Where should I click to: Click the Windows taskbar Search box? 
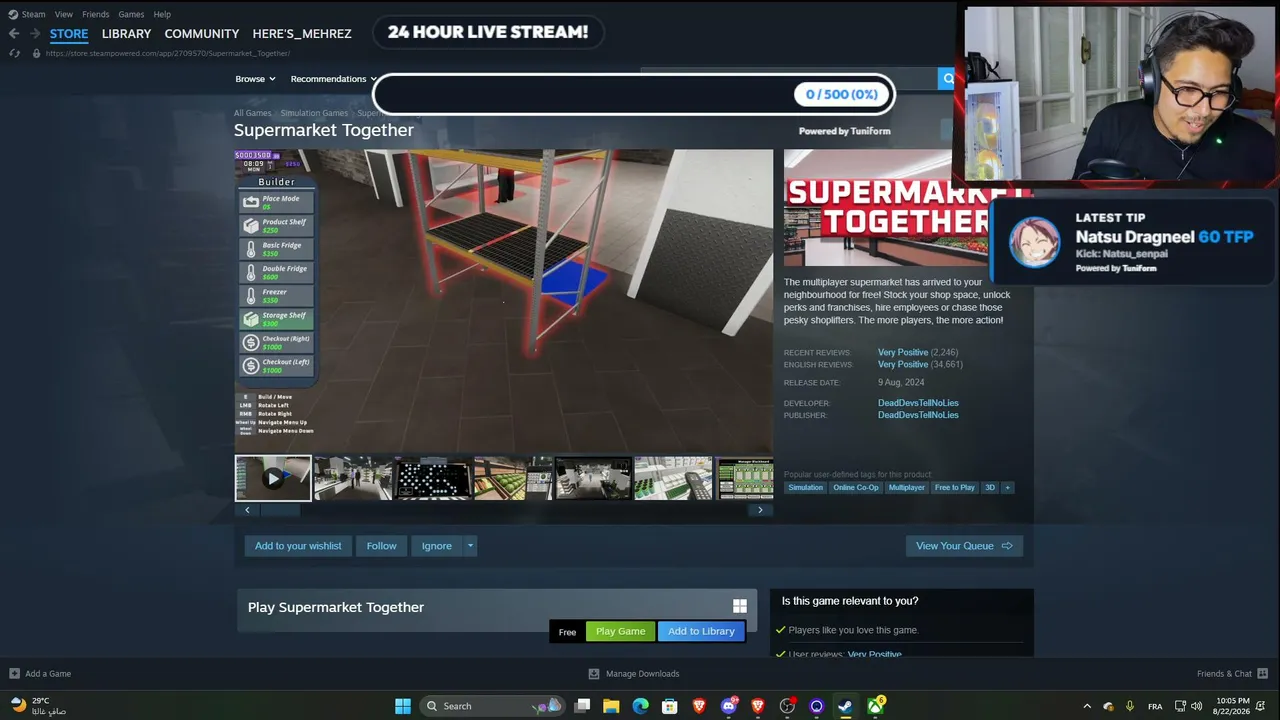tap(490, 706)
